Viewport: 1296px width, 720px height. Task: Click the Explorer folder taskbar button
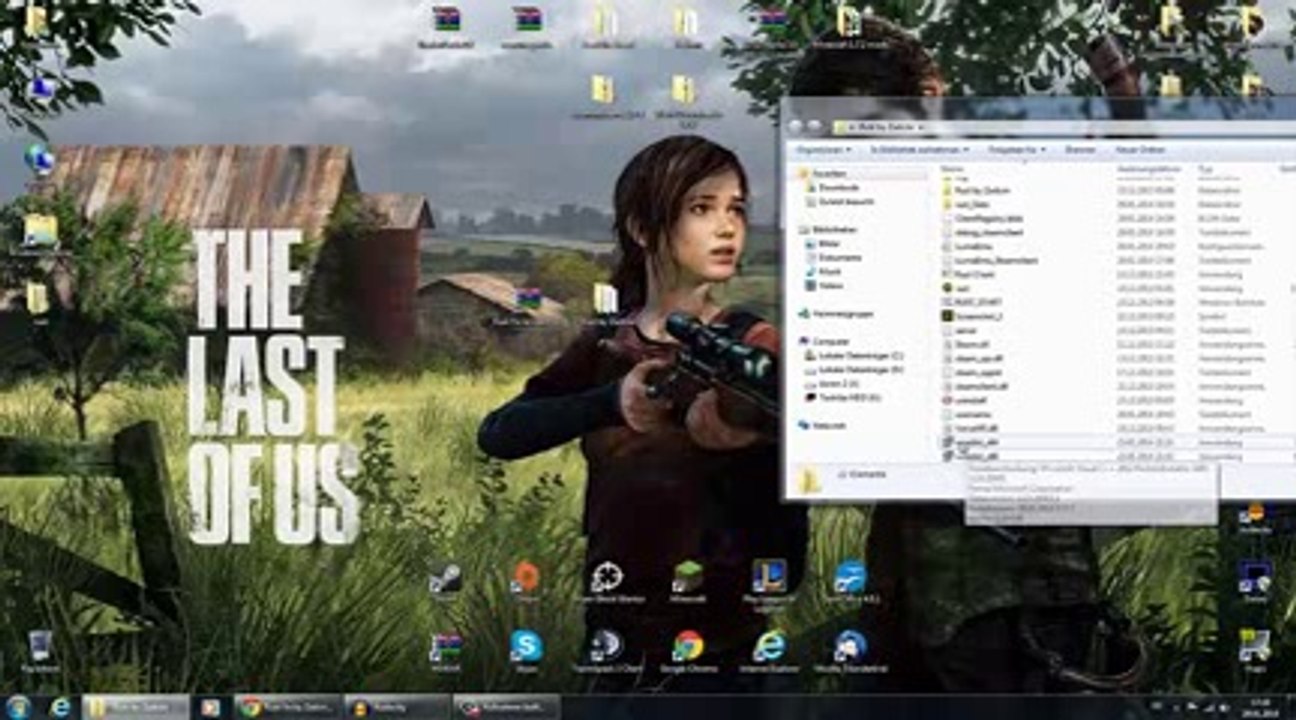coord(136,707)
